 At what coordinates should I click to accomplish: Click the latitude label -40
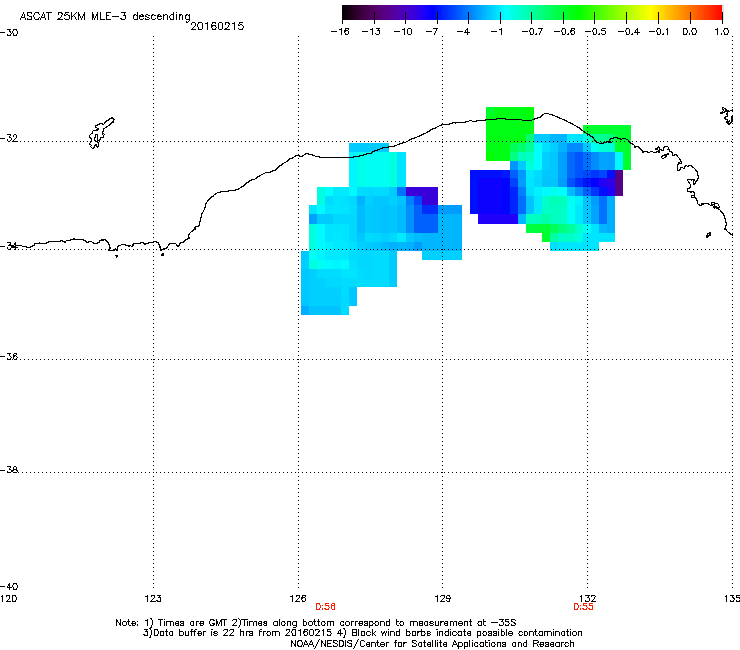[9, 586]
